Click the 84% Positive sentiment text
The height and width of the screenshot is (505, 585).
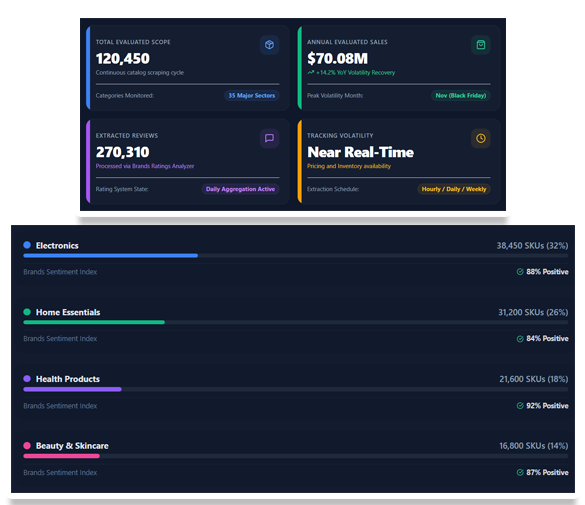click(547, 339)
